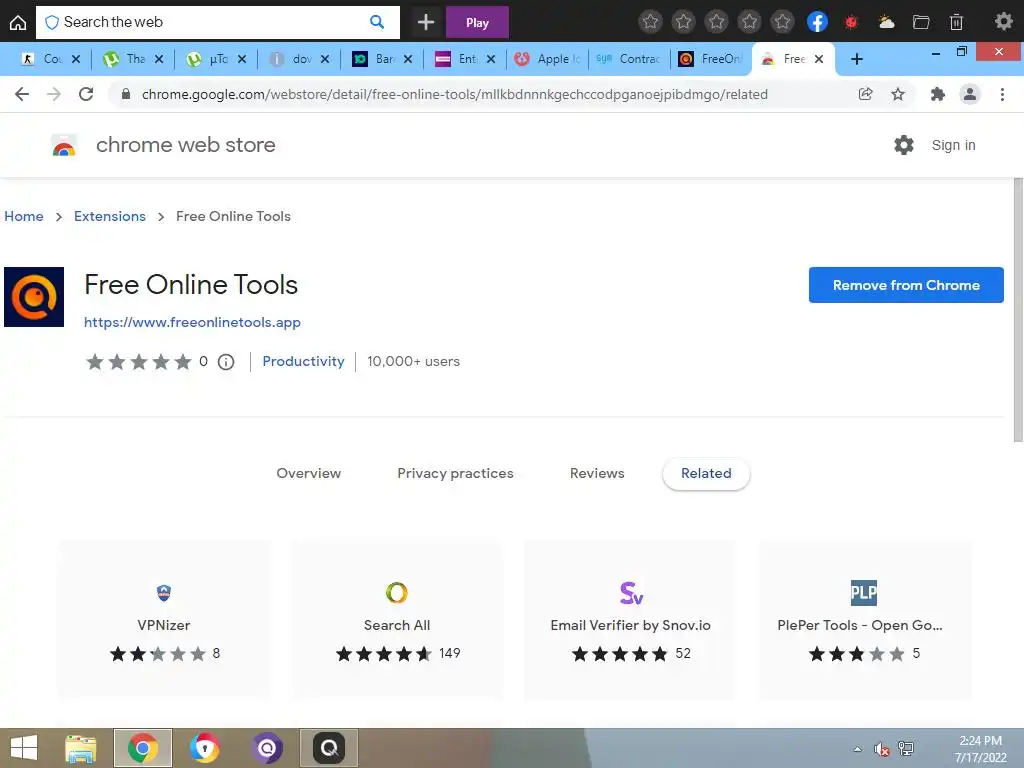Open launcher settings gear at top right

pos(1003,22)
